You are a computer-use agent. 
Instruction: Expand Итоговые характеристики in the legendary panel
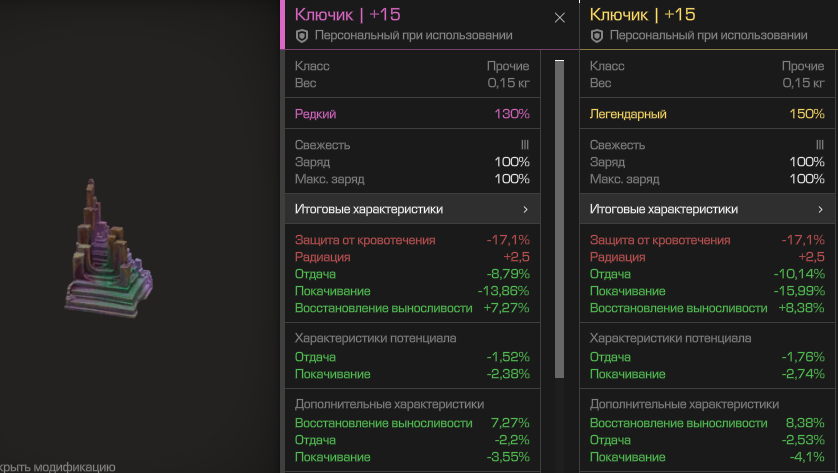click(x=708, y=209)
